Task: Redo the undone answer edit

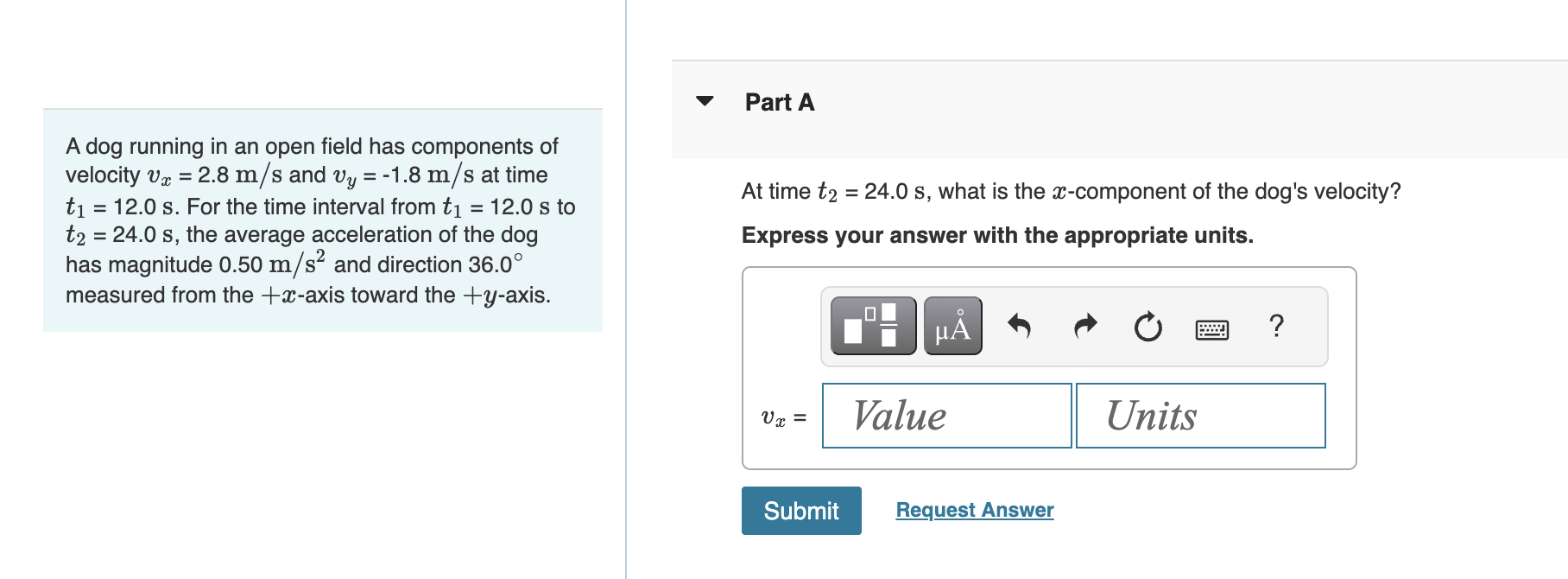Action: (x=1084, y=327)
